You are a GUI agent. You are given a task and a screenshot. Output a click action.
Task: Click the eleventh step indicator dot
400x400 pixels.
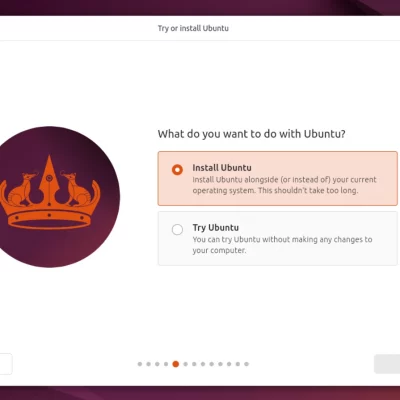coord(229,364)
